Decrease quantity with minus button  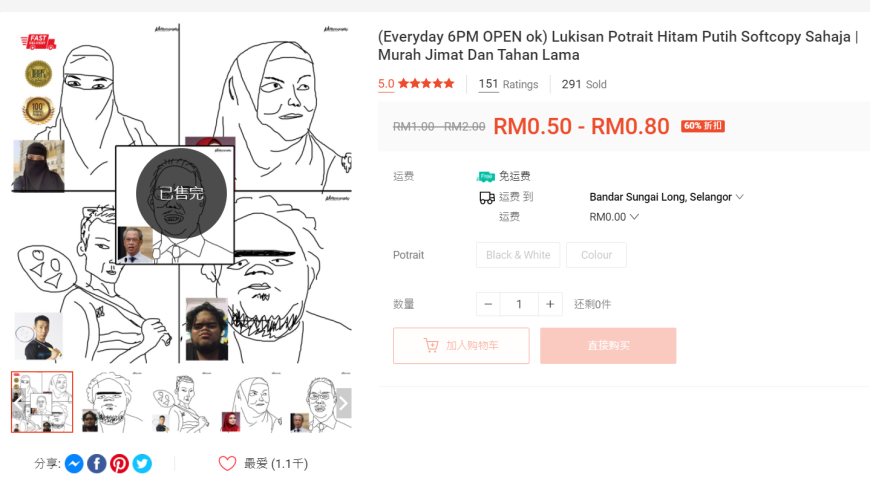tap(488, 304)
